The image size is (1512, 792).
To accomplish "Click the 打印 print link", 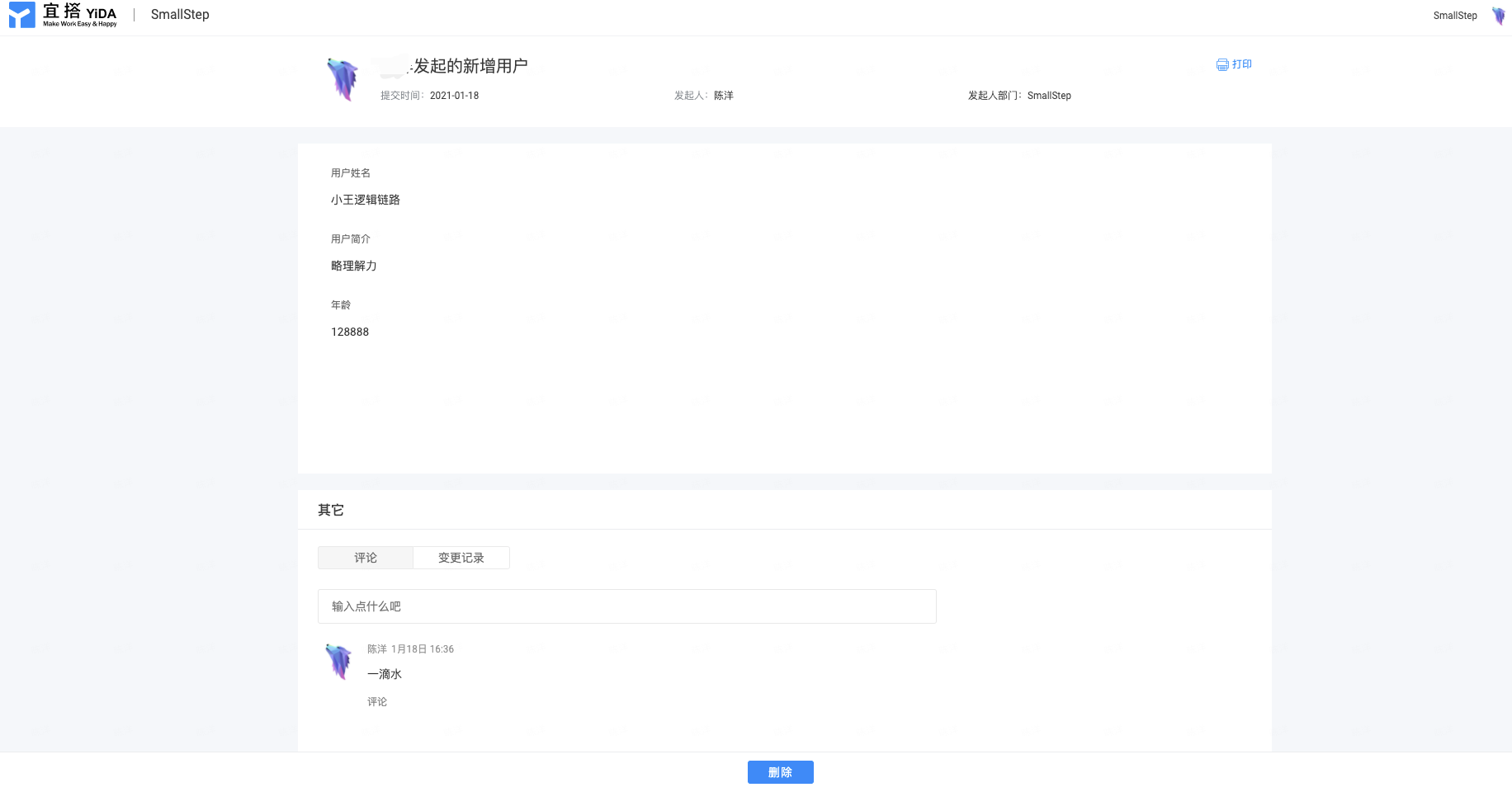I will [x=1242, y=64].
